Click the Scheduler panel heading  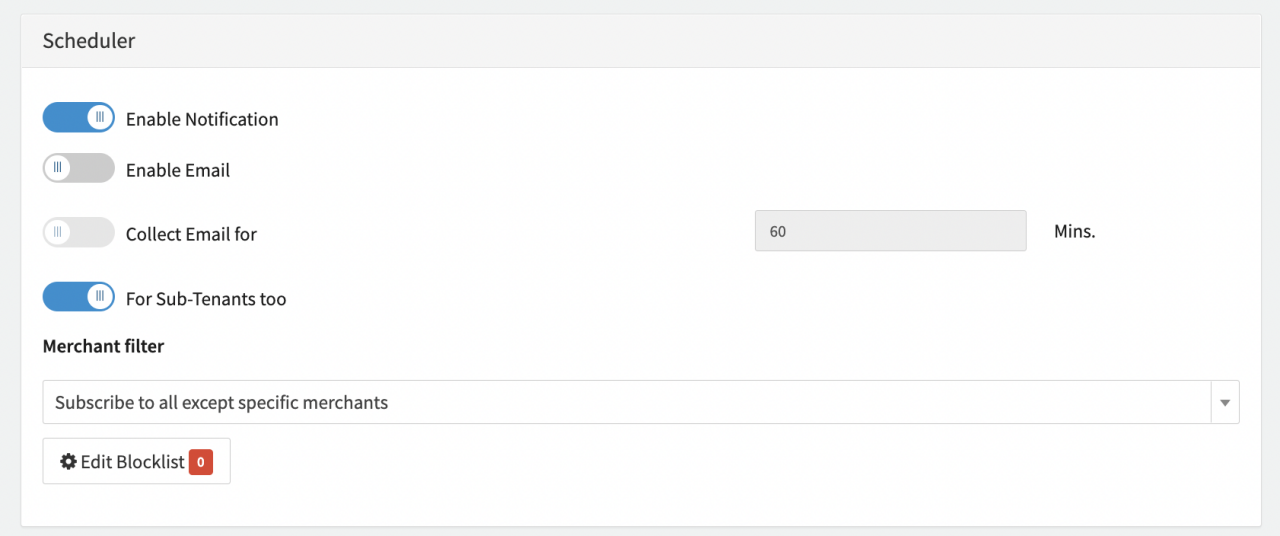(89, 41)
